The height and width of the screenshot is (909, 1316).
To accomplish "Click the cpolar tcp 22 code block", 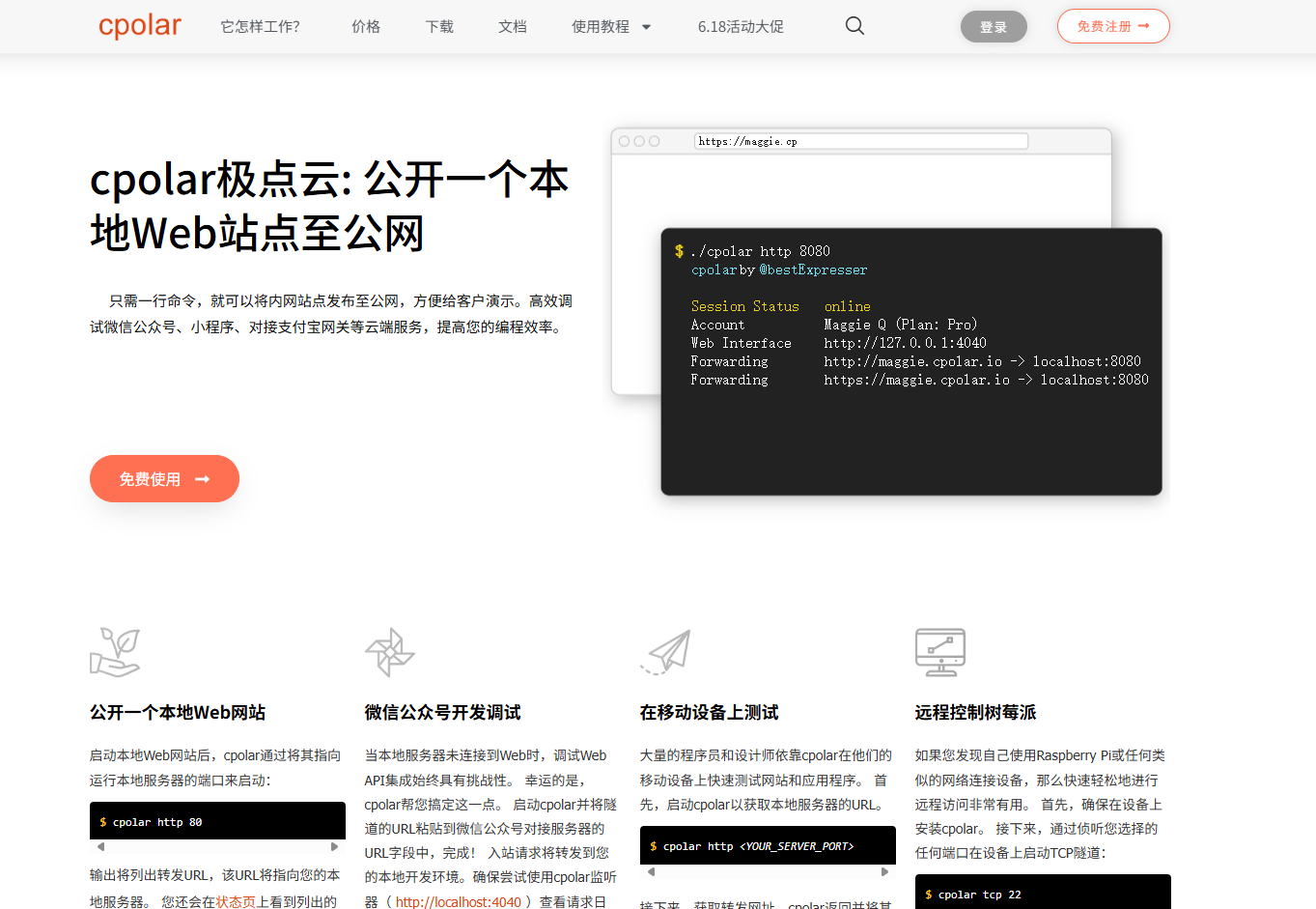I will pos(1043,893).
